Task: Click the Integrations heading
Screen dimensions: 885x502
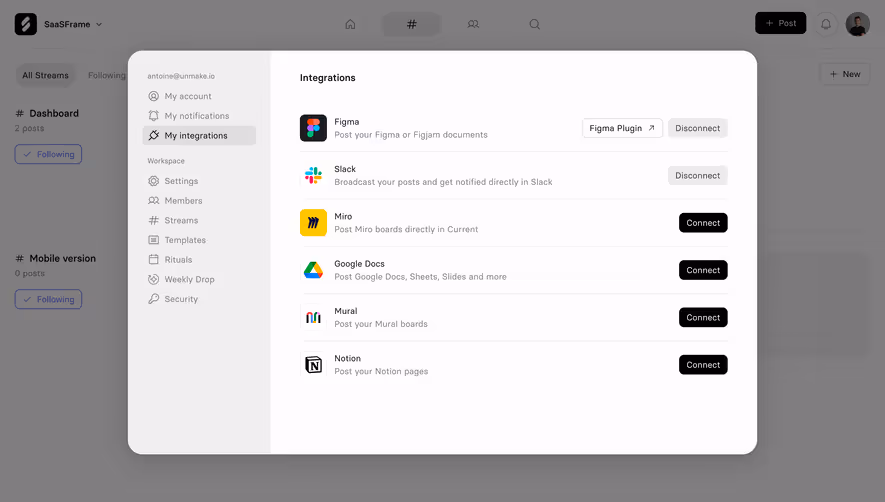Action: pyautogui.click(x=327, y=78)
